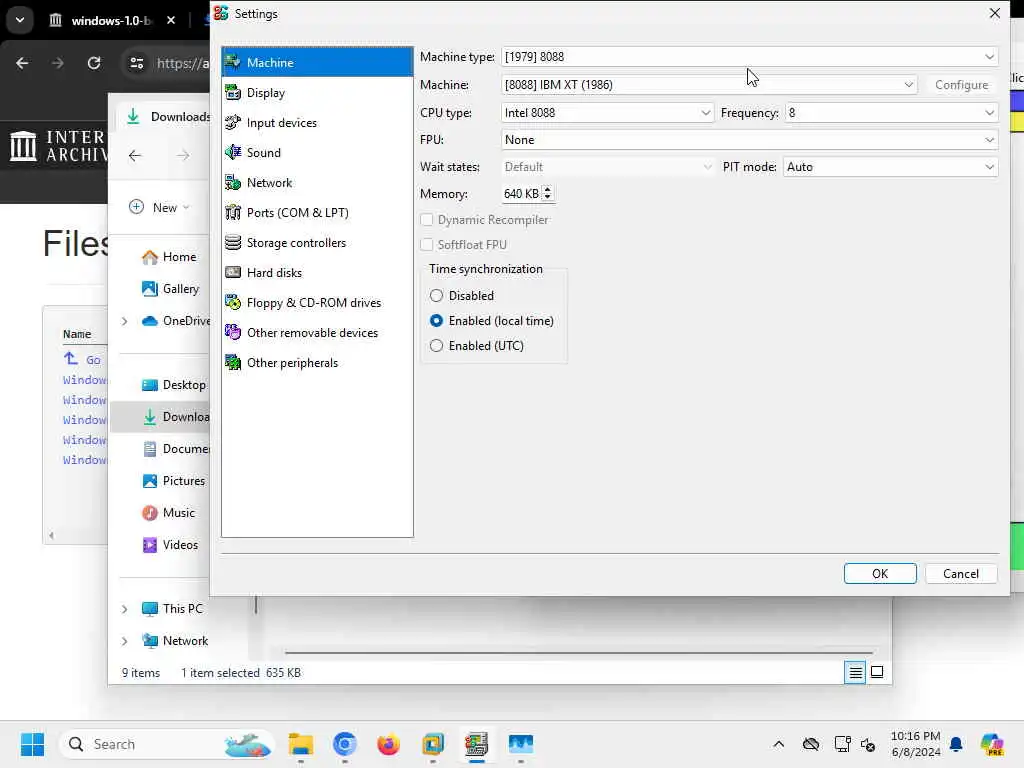The width and height of the screenshot is (1024, 768).
Task: Open notification bell in taskbar
Action: pyautogui.click(x=956, y=744)
